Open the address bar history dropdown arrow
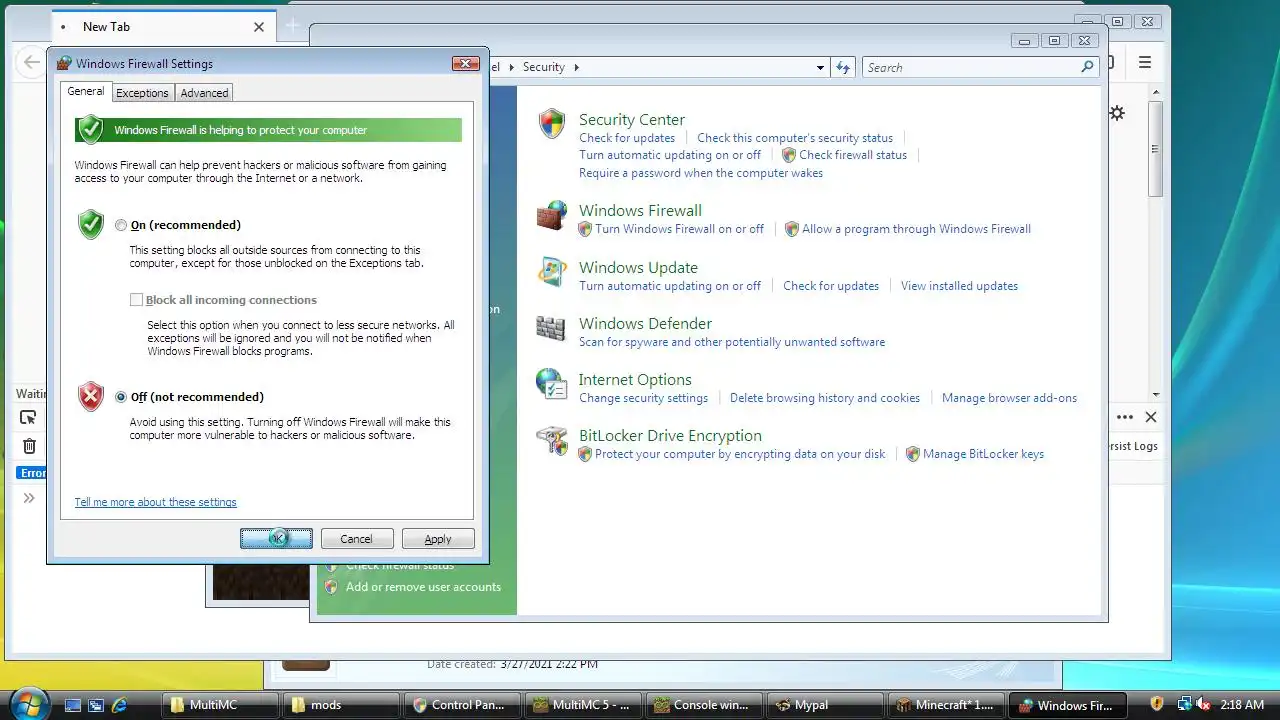The width and height of the screenshot is (1280, 720). pos(820,67)
